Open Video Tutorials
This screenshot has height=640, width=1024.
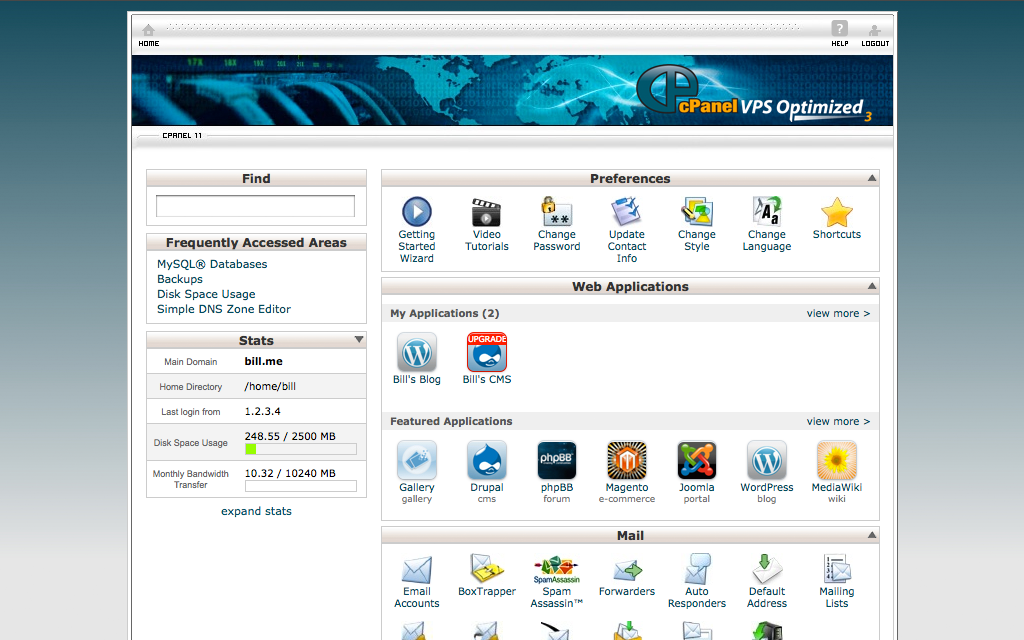(x=487, y=212)
